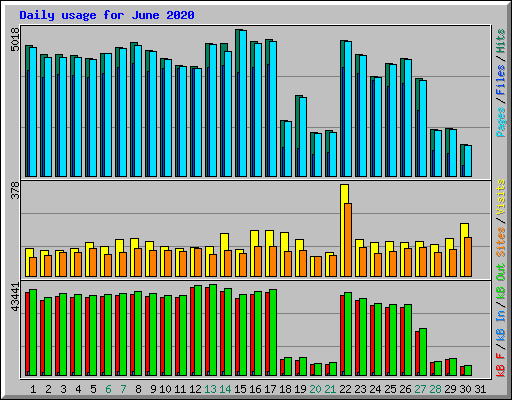Click weekend day 28 label
The image size is (512, 400).
[x=435, y=389]
